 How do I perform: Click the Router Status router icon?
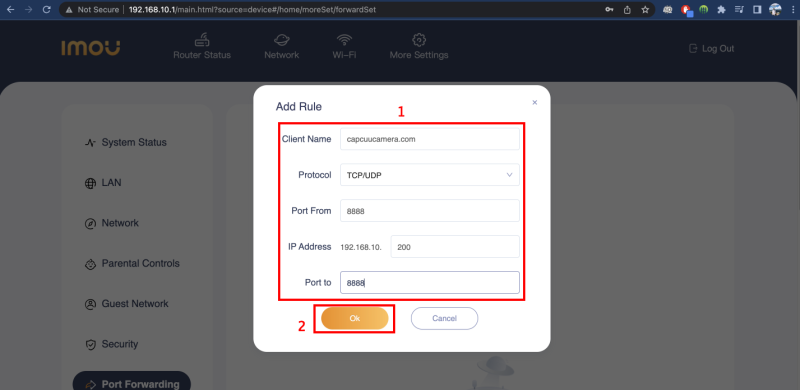click(x=202, y=39)
